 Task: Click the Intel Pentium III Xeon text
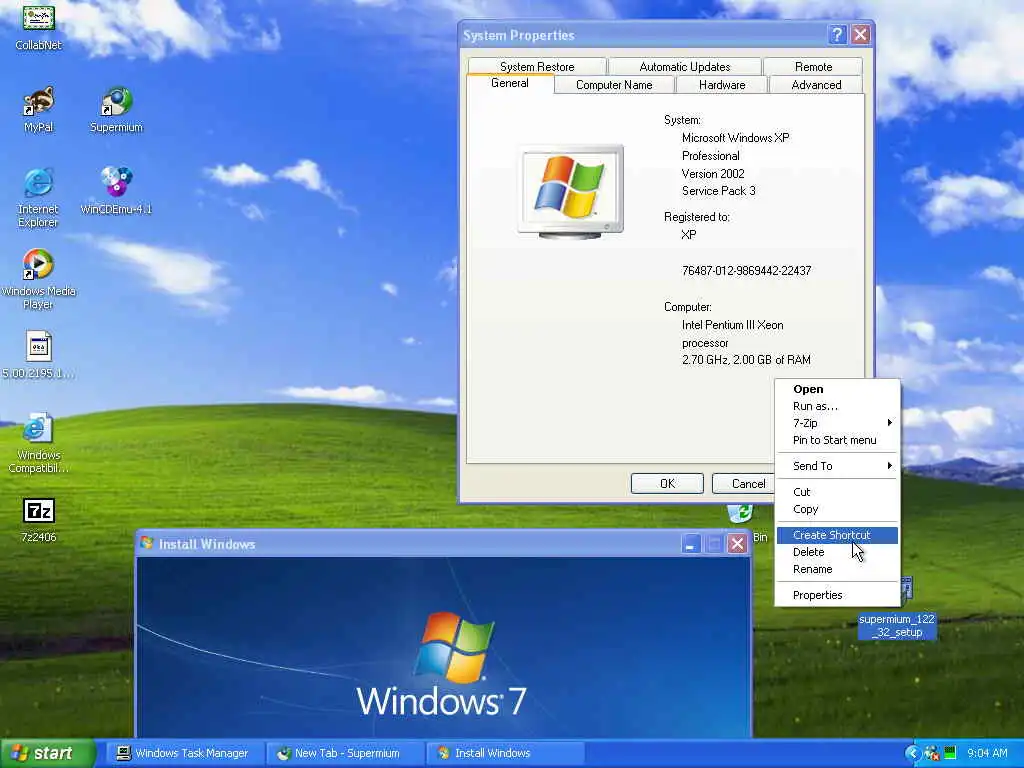tap(732, 325)
